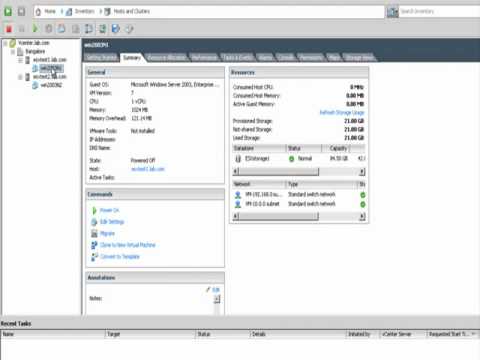Select the first ESX host in tree
Image resolution: width=480 pixels, height=360 pixels.
(50, 60)
